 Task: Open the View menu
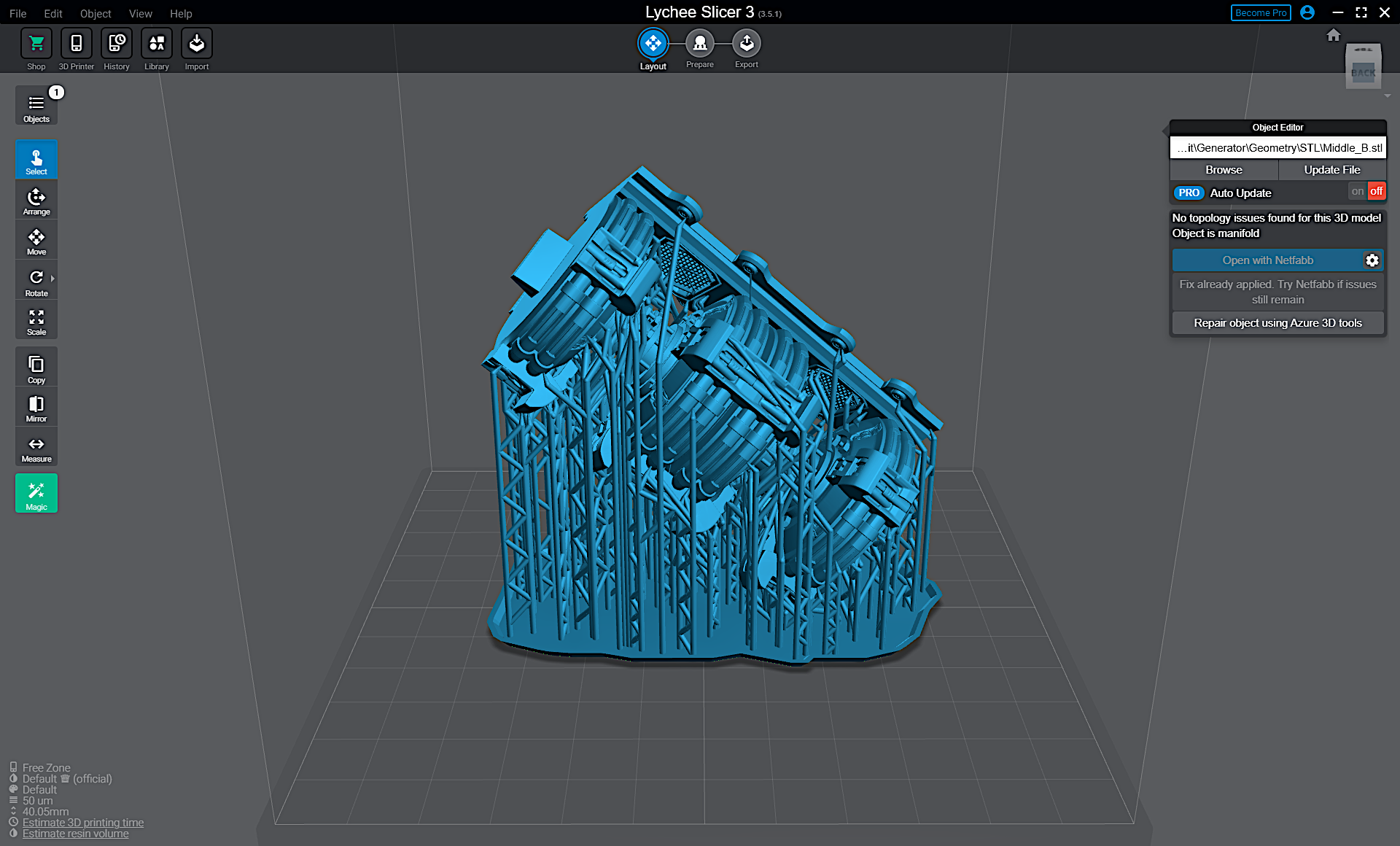tap(140, 13)
